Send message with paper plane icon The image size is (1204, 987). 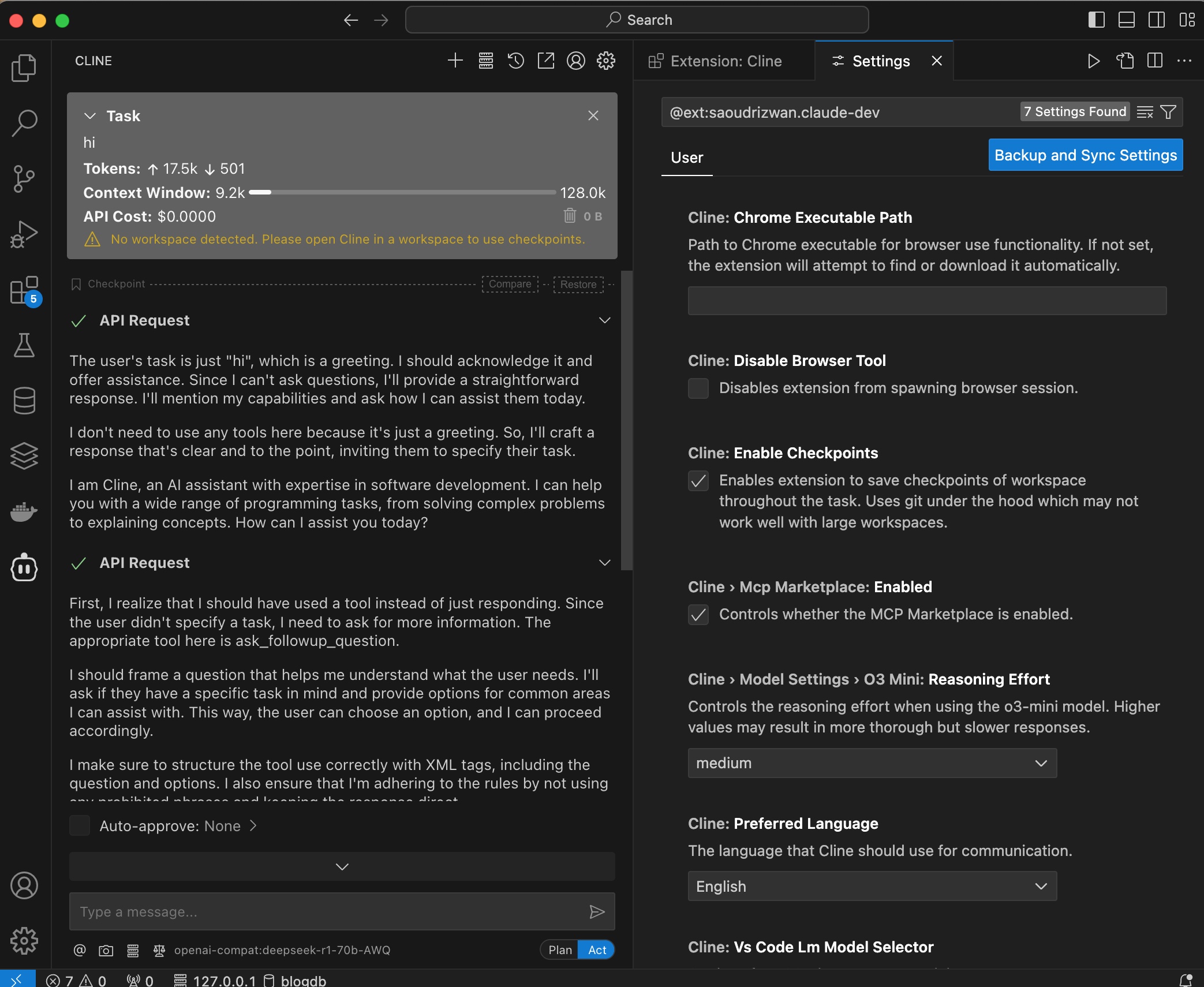(x=597, y=911)
